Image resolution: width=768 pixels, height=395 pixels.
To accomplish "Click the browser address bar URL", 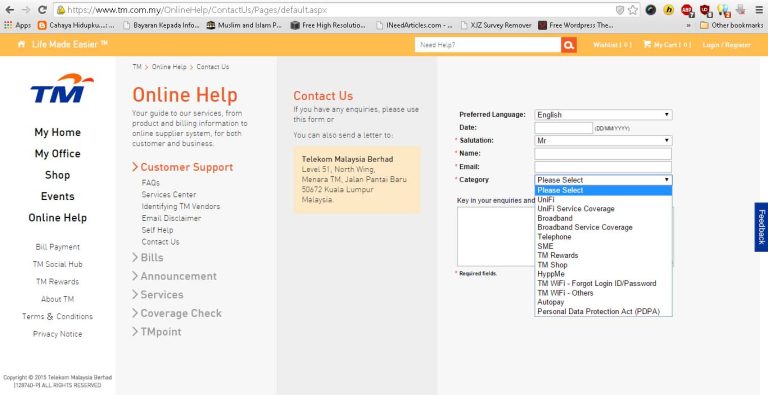I will pyautogui.click(x=197, y=10).
